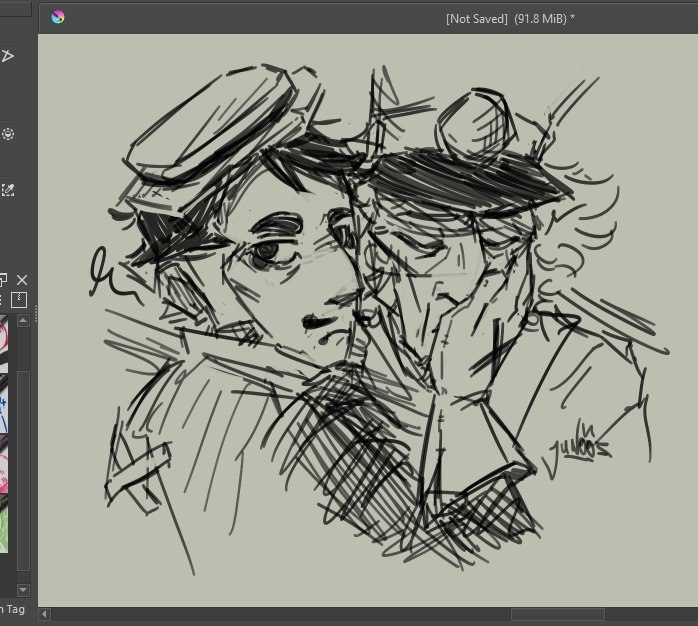Screen dimensions: 698x626
Task: Select the dashed-circle selection tool
Action: (8, 134)
